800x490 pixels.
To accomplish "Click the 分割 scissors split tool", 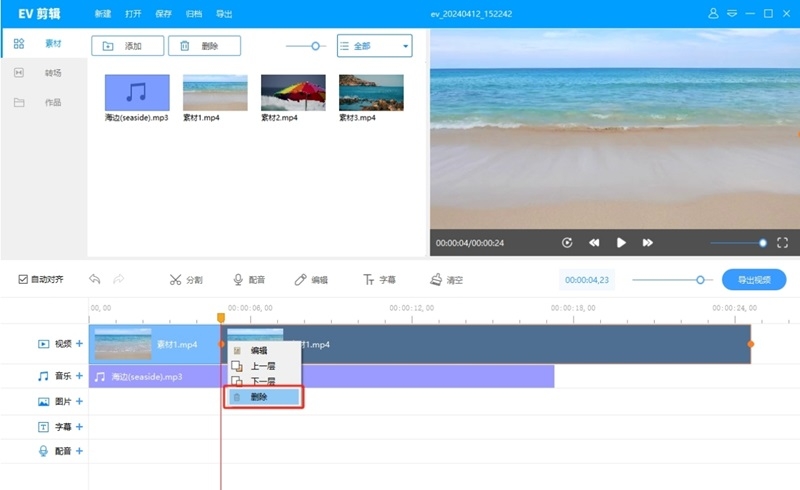I will [186, 280].
